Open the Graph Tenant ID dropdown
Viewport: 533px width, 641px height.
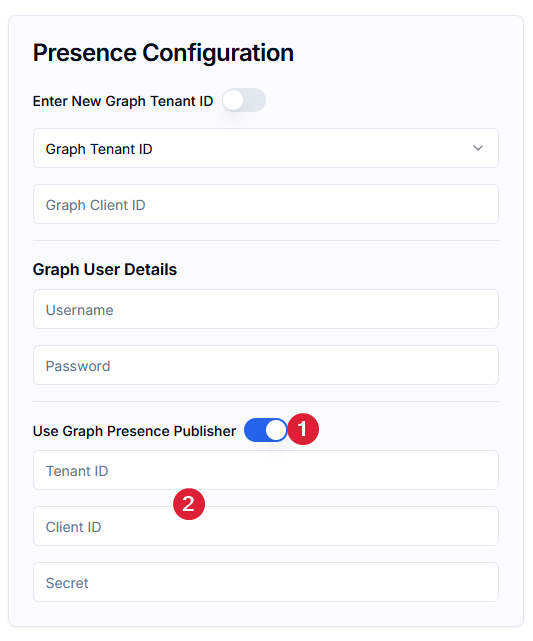[266, 148]
